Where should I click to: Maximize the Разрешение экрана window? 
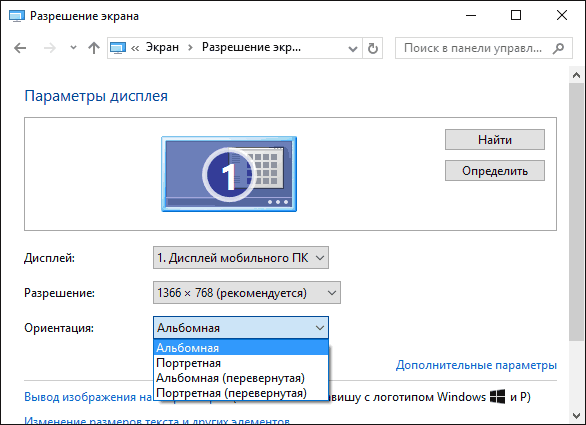pos(516,15)
